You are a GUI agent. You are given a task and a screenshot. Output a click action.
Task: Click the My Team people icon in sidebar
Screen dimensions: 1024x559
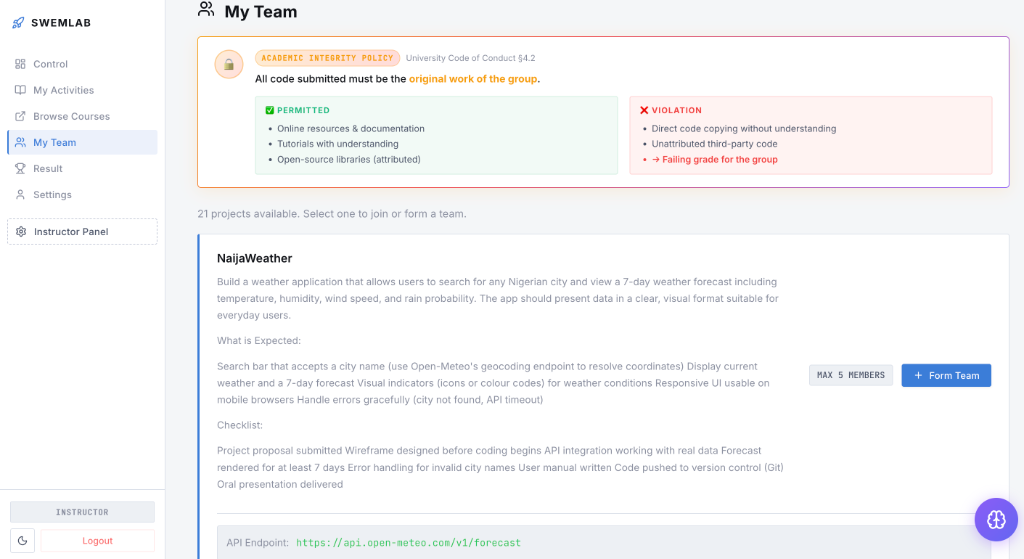pos(20,142)
